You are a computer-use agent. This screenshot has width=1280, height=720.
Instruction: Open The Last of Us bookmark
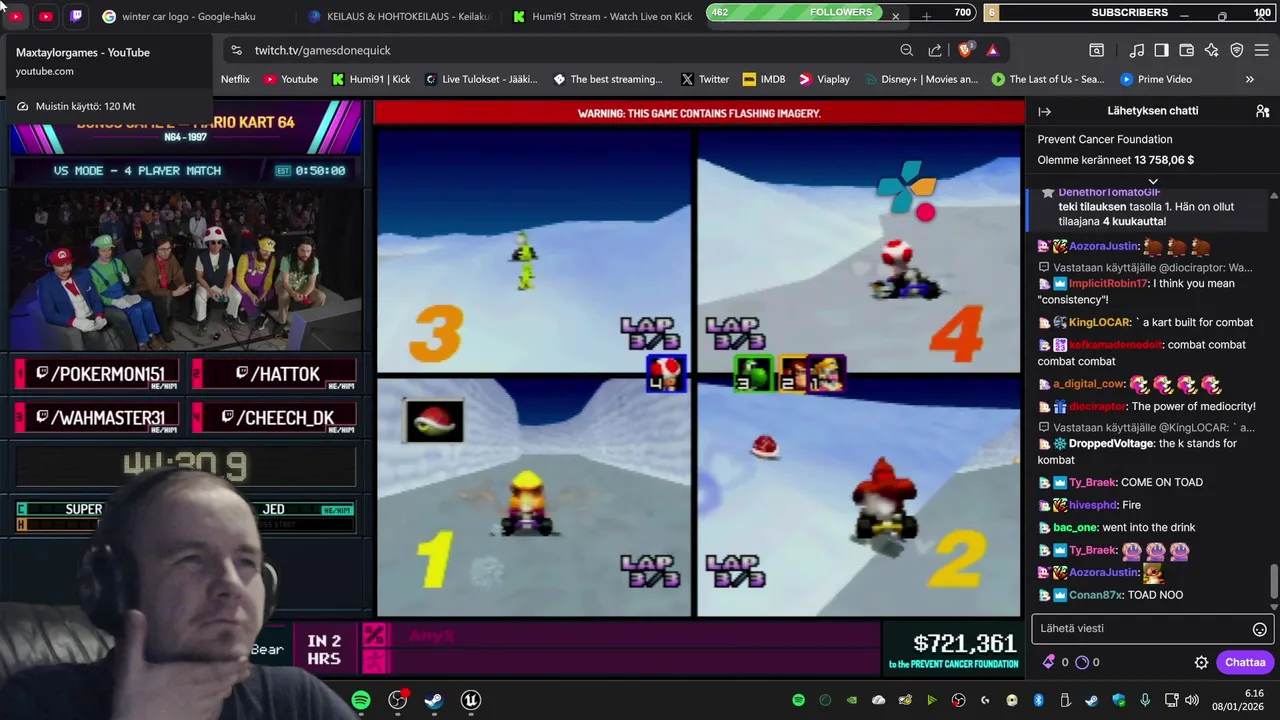tap(1048, 79)
